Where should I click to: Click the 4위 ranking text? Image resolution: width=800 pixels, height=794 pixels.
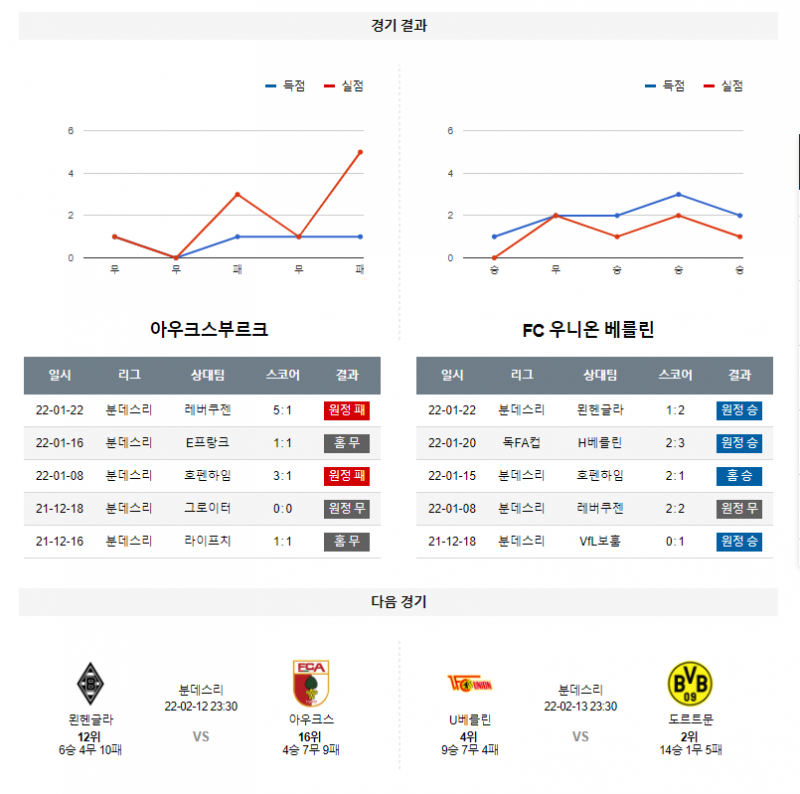point(468,737)
